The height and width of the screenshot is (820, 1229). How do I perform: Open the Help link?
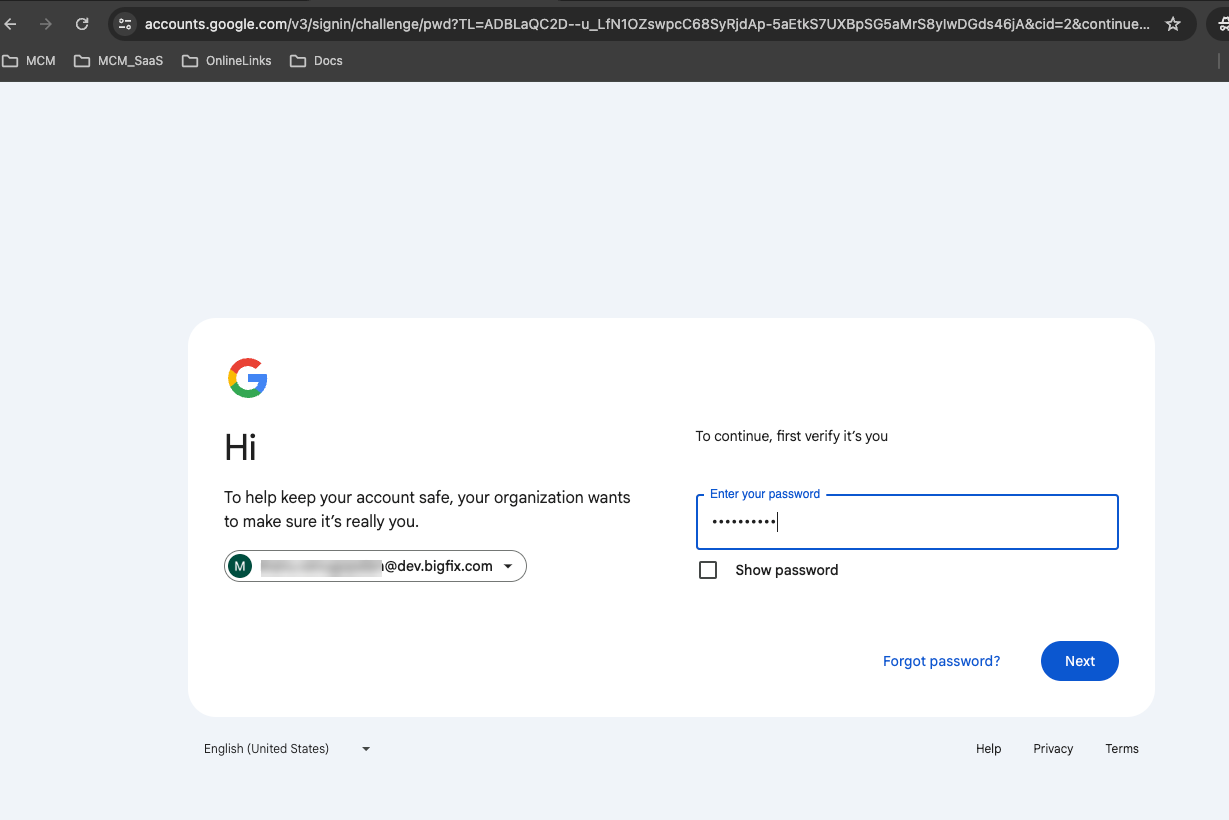click(988, 749)
